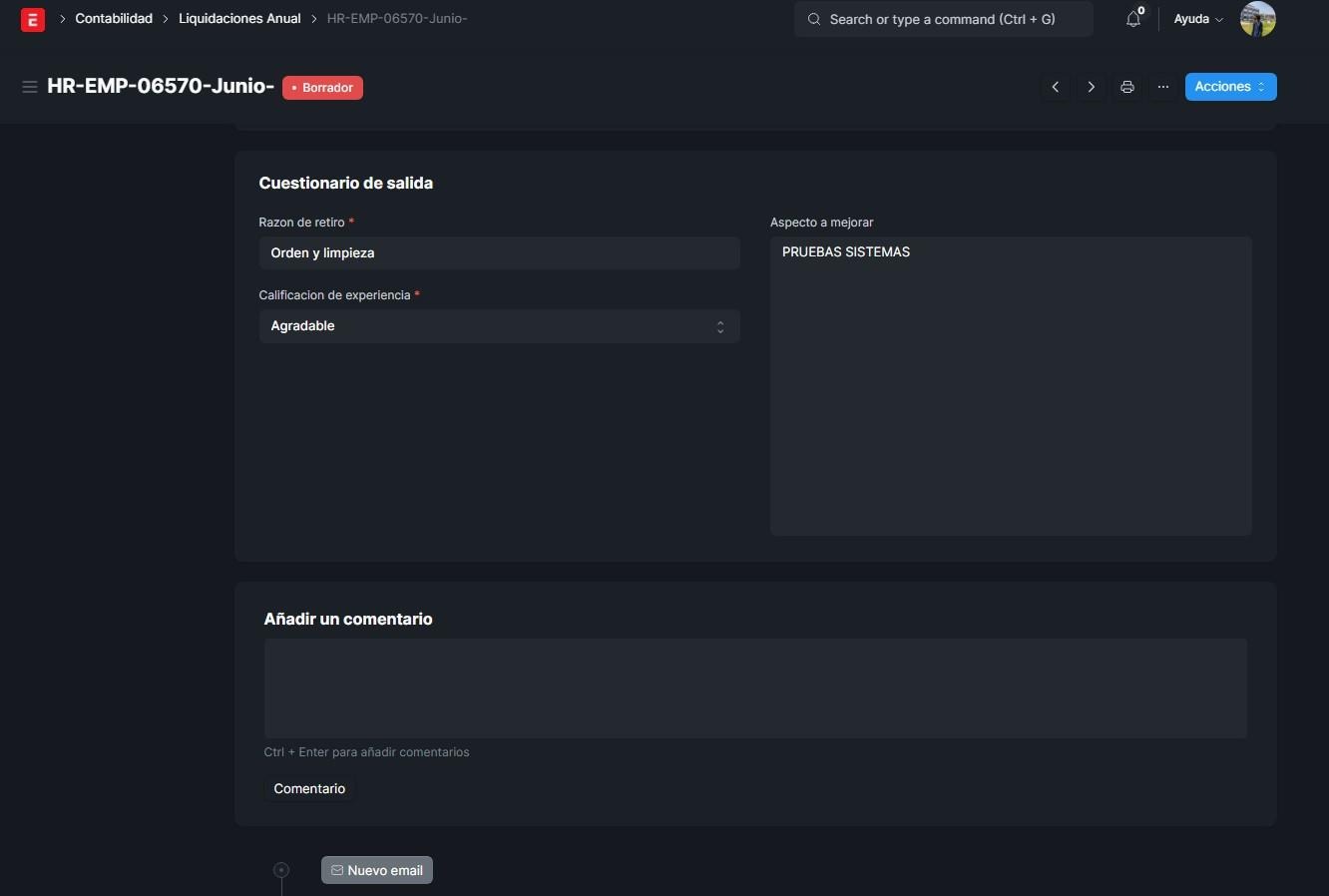Click the timeline circle marker icon
Viewport: 1329px width, 896px height.
pos(281,870)
